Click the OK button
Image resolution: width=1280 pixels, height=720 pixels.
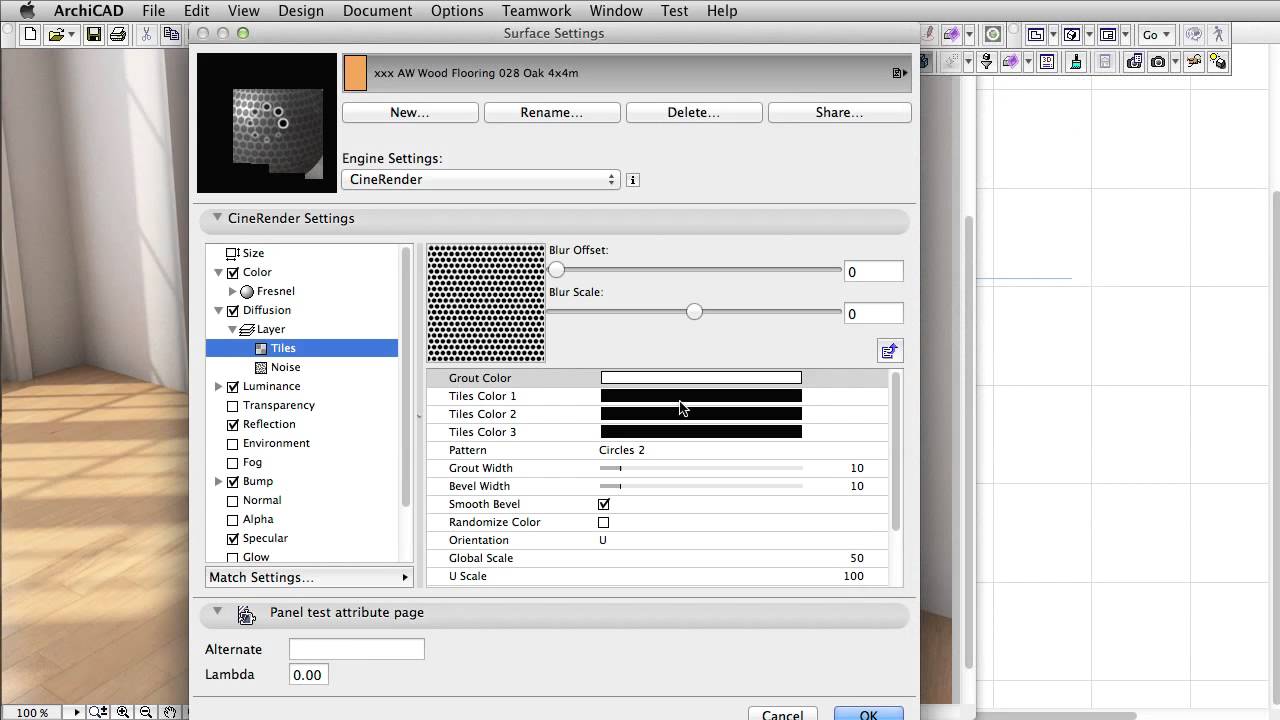pos(869,713)
